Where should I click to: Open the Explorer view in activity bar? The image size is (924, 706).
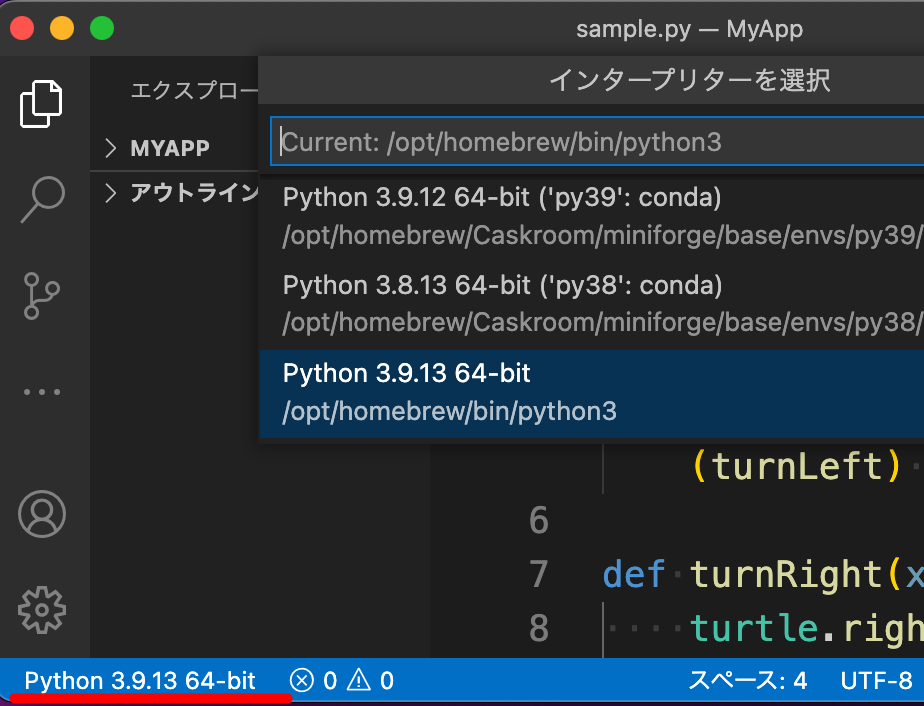[x=42, y=103]
